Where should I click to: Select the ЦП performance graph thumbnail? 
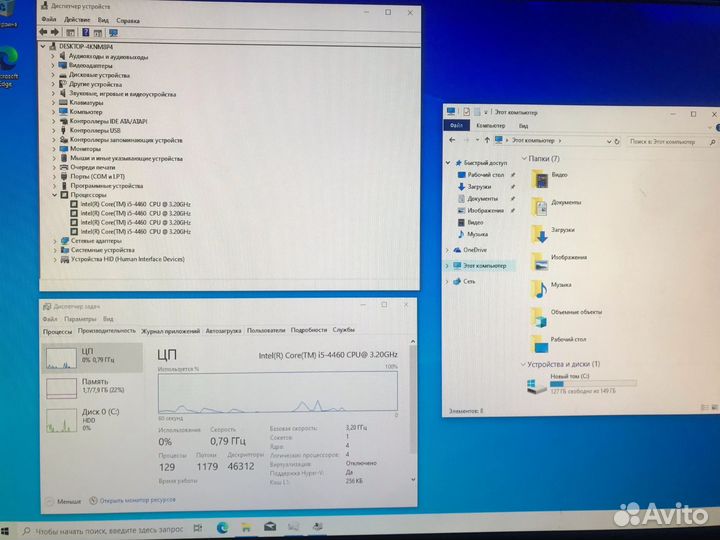pos(62,358)
